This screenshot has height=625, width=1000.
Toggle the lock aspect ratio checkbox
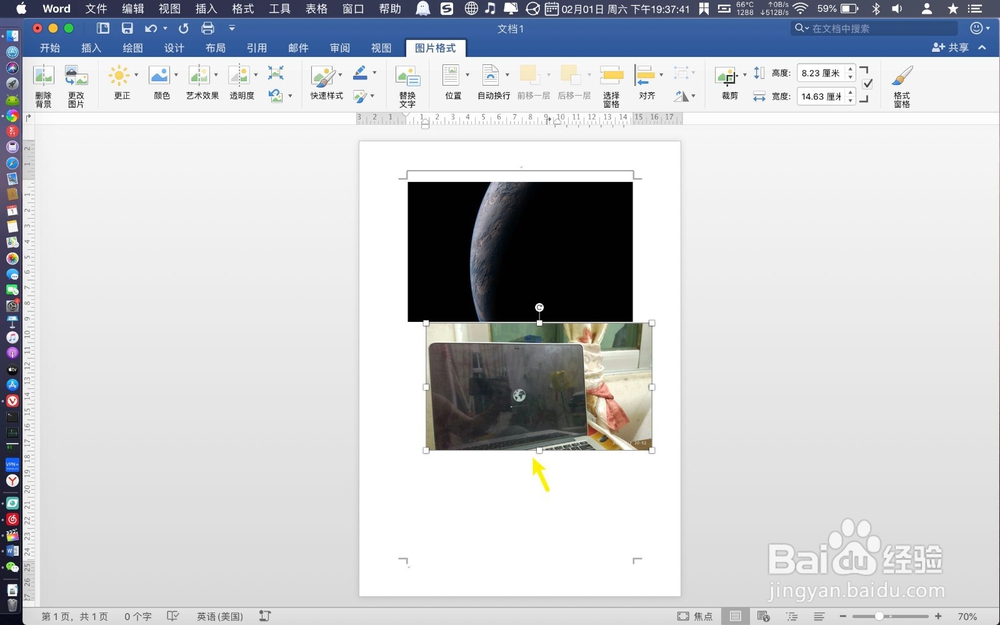tap(867, 84)
